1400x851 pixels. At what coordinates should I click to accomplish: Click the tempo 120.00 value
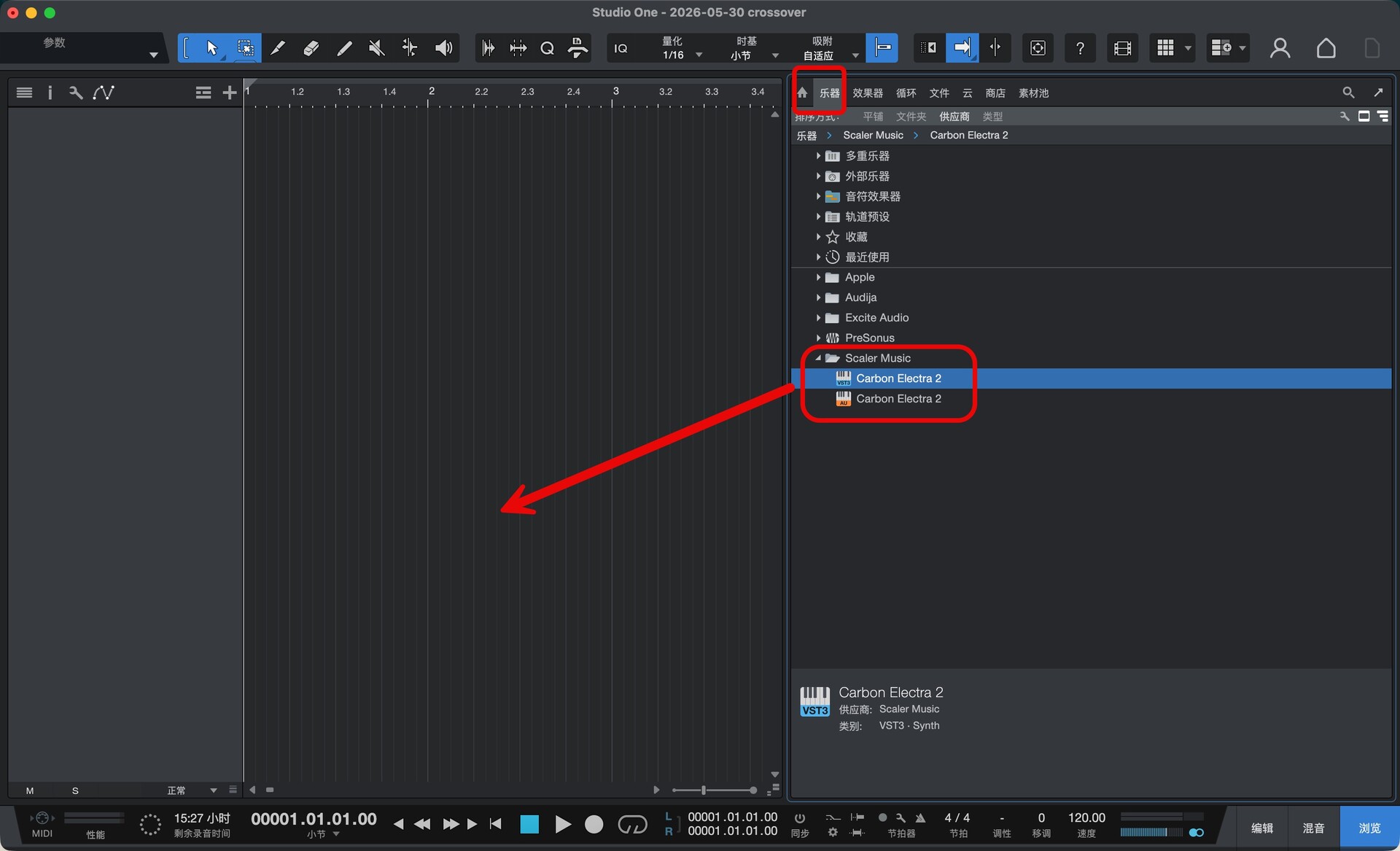click(x=1086, y=817)
